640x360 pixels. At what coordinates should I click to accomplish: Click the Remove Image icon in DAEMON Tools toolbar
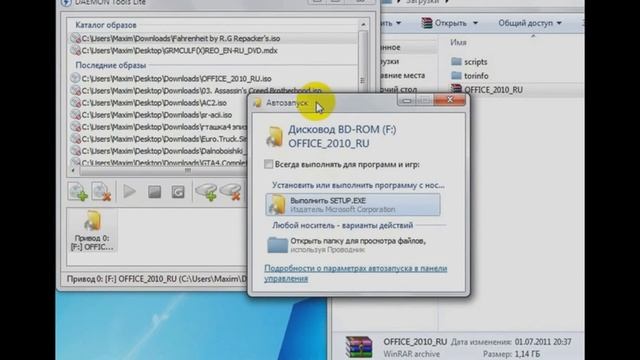101,191
